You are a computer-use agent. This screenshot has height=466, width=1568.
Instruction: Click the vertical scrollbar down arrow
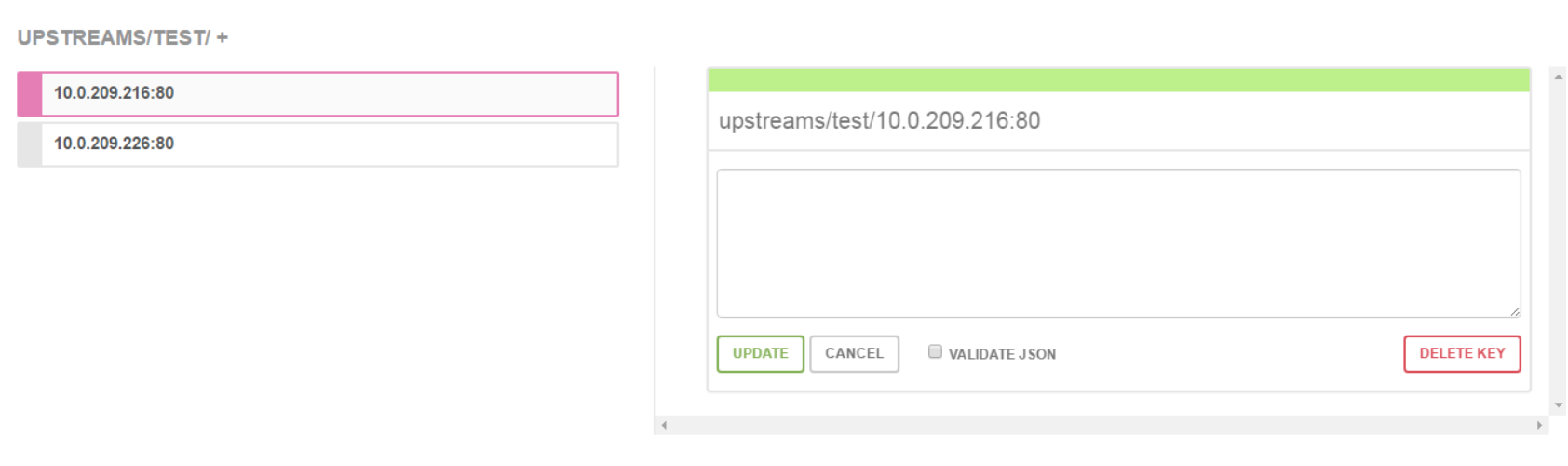(x=1558, y=405)
